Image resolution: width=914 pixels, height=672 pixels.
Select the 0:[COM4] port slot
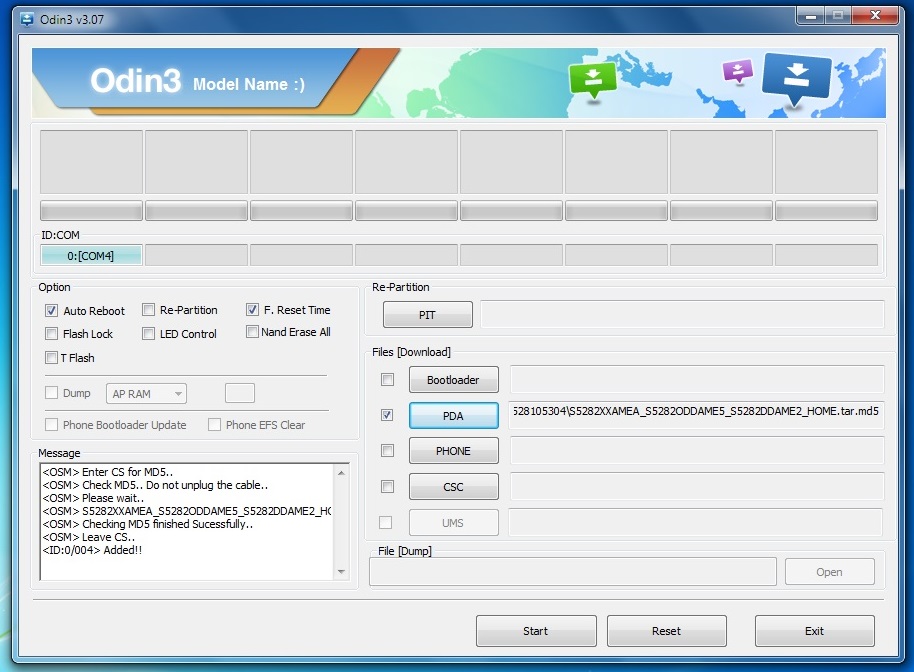point(90,254)
